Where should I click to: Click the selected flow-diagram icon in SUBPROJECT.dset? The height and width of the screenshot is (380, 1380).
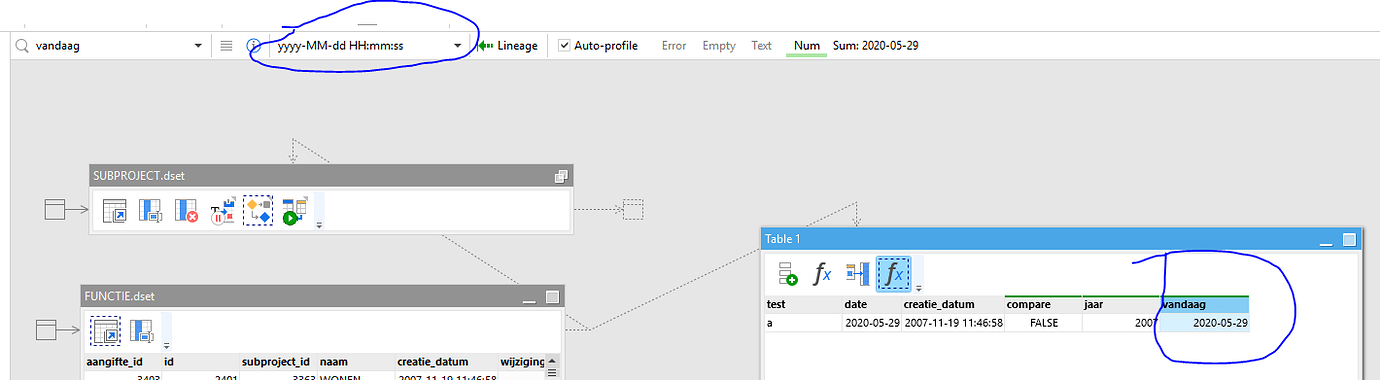tap(258, 210)
